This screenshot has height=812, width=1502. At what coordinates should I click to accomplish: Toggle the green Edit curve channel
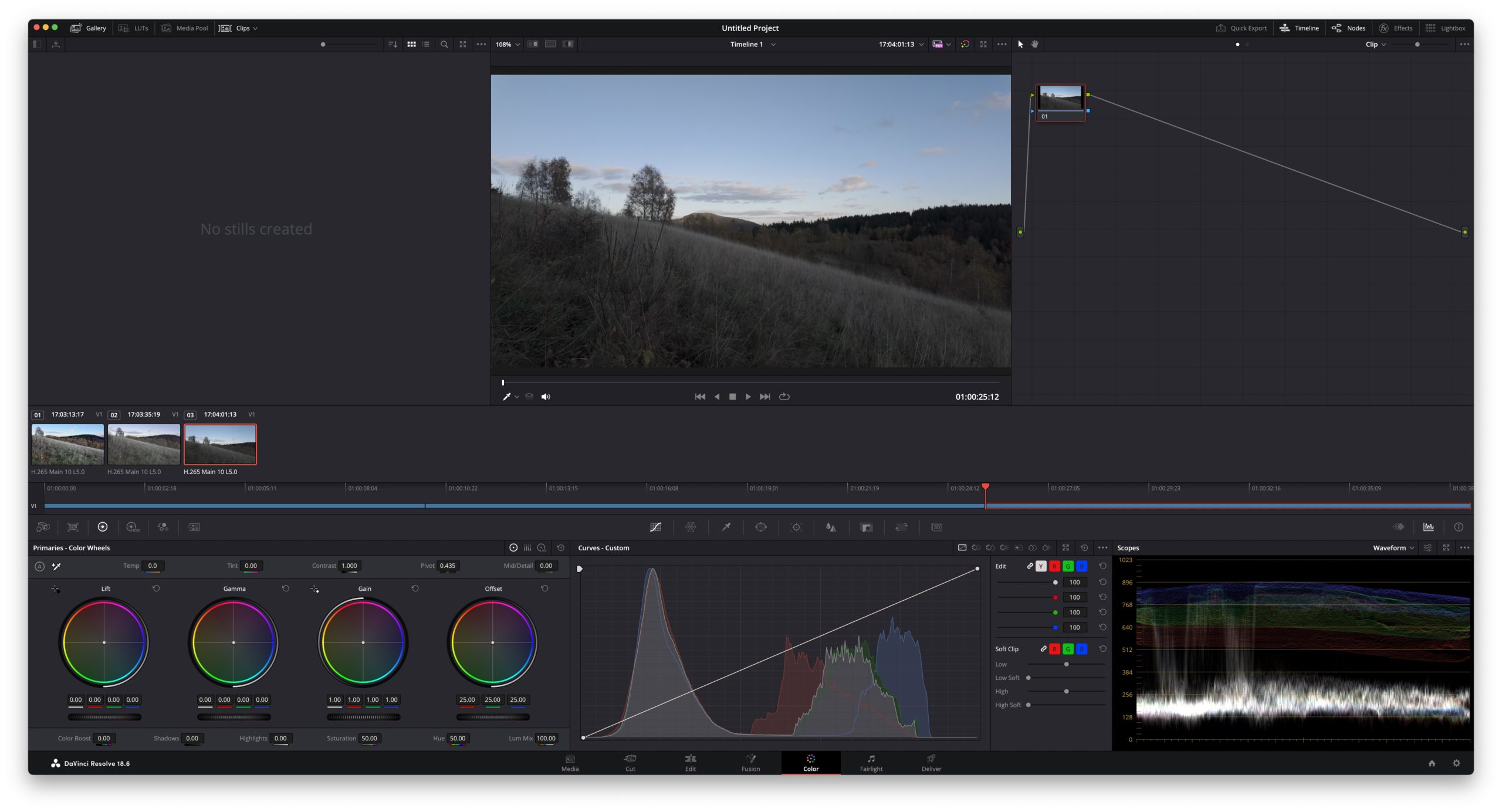[x=1068, y=566]
